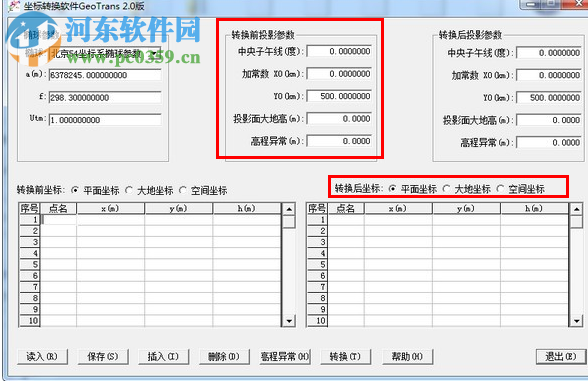588x381 pixels.
Task: Select row header 5 in left table
Action: [x=30, y=265]
